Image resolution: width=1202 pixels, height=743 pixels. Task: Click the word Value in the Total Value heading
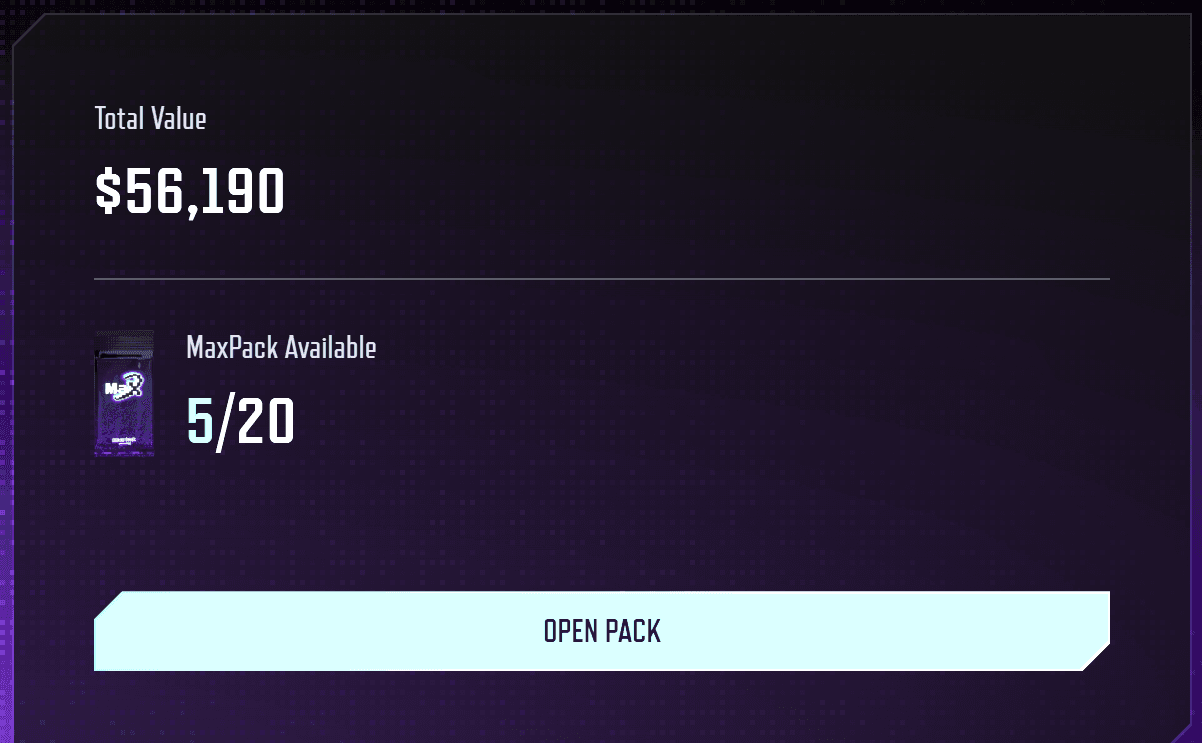pyautogui.click(x=178, y=119)
